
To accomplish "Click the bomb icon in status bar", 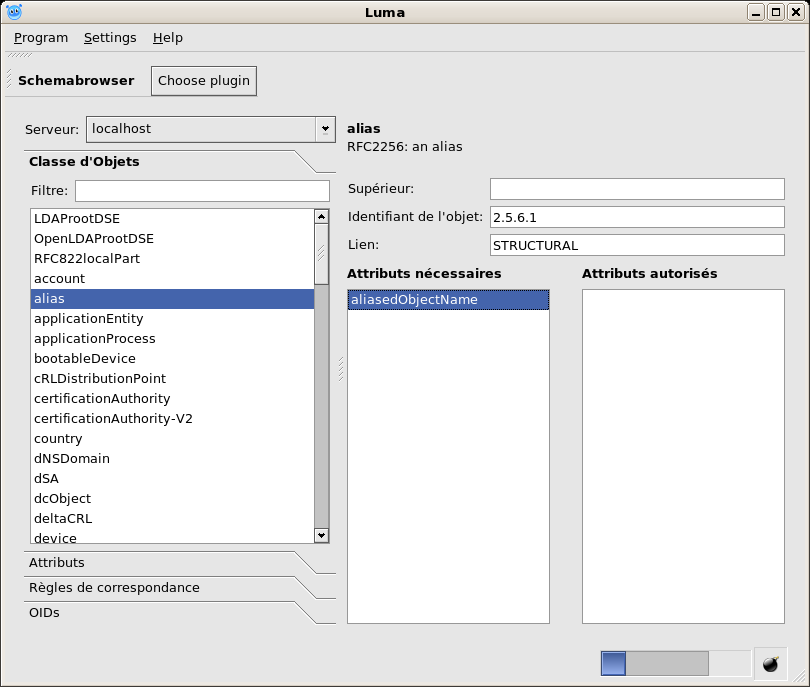I will point(770,664).
